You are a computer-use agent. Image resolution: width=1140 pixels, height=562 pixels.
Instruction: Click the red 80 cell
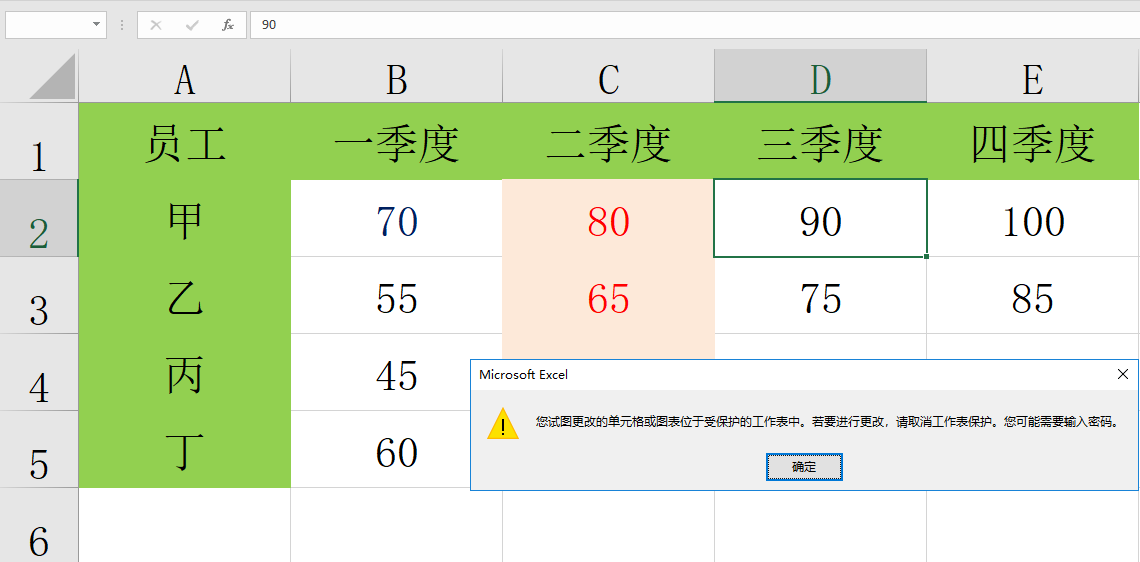tap(608, 218)
